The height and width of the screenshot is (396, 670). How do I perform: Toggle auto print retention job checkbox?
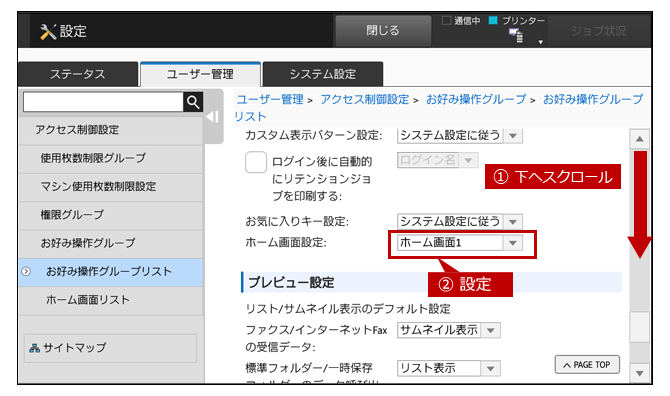point(256,162)
